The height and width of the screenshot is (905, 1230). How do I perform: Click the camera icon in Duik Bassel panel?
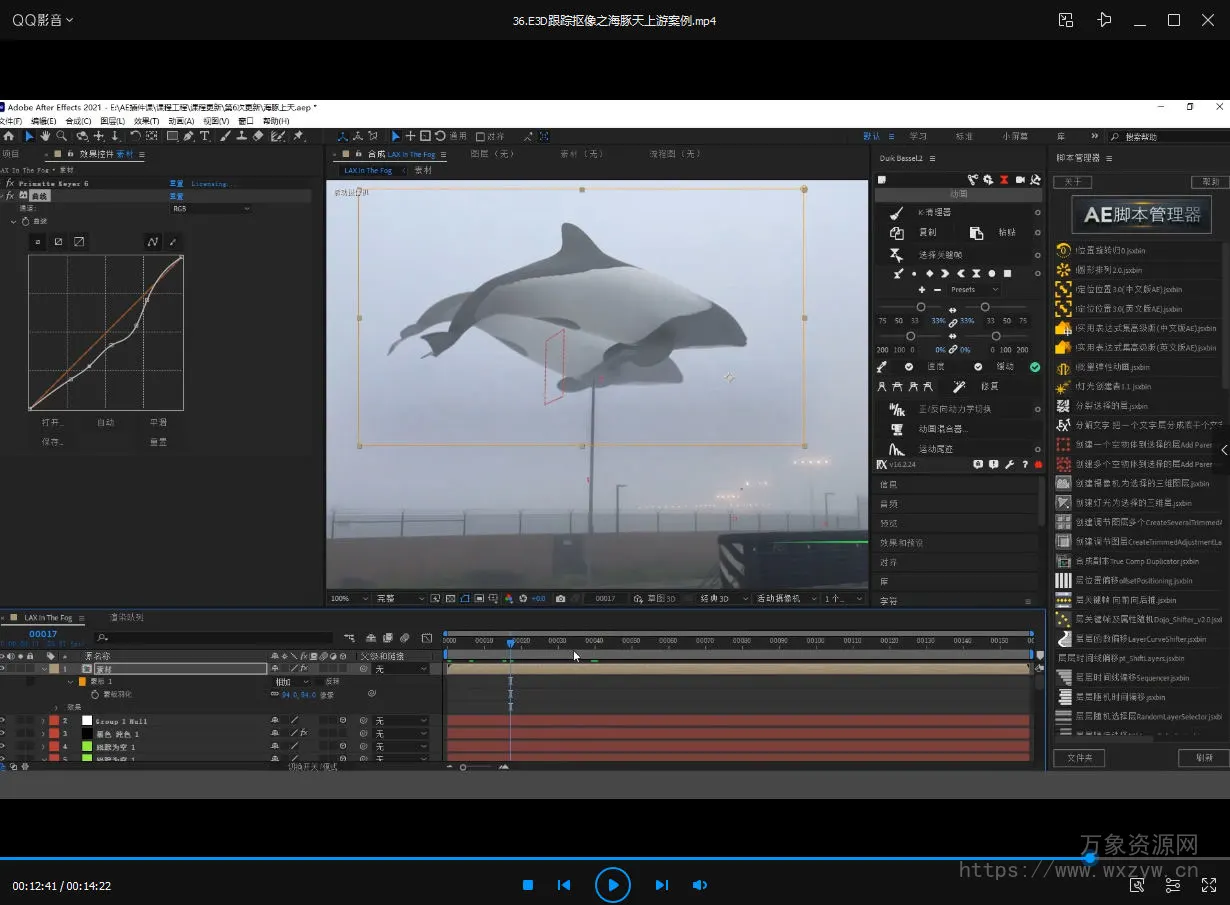pyautogui.click(x=1020, y=180)
